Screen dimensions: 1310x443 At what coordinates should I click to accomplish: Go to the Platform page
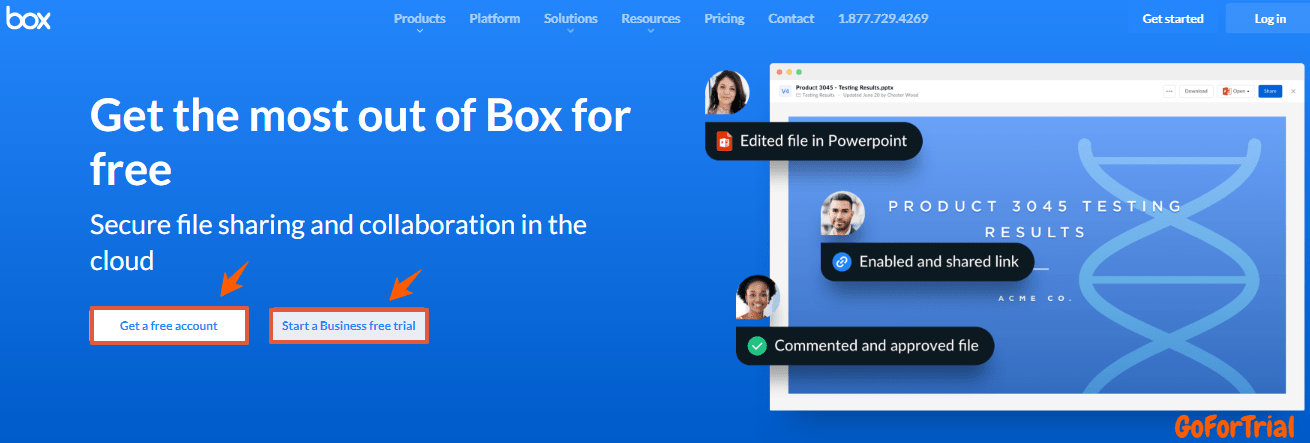tap(495, 18)
